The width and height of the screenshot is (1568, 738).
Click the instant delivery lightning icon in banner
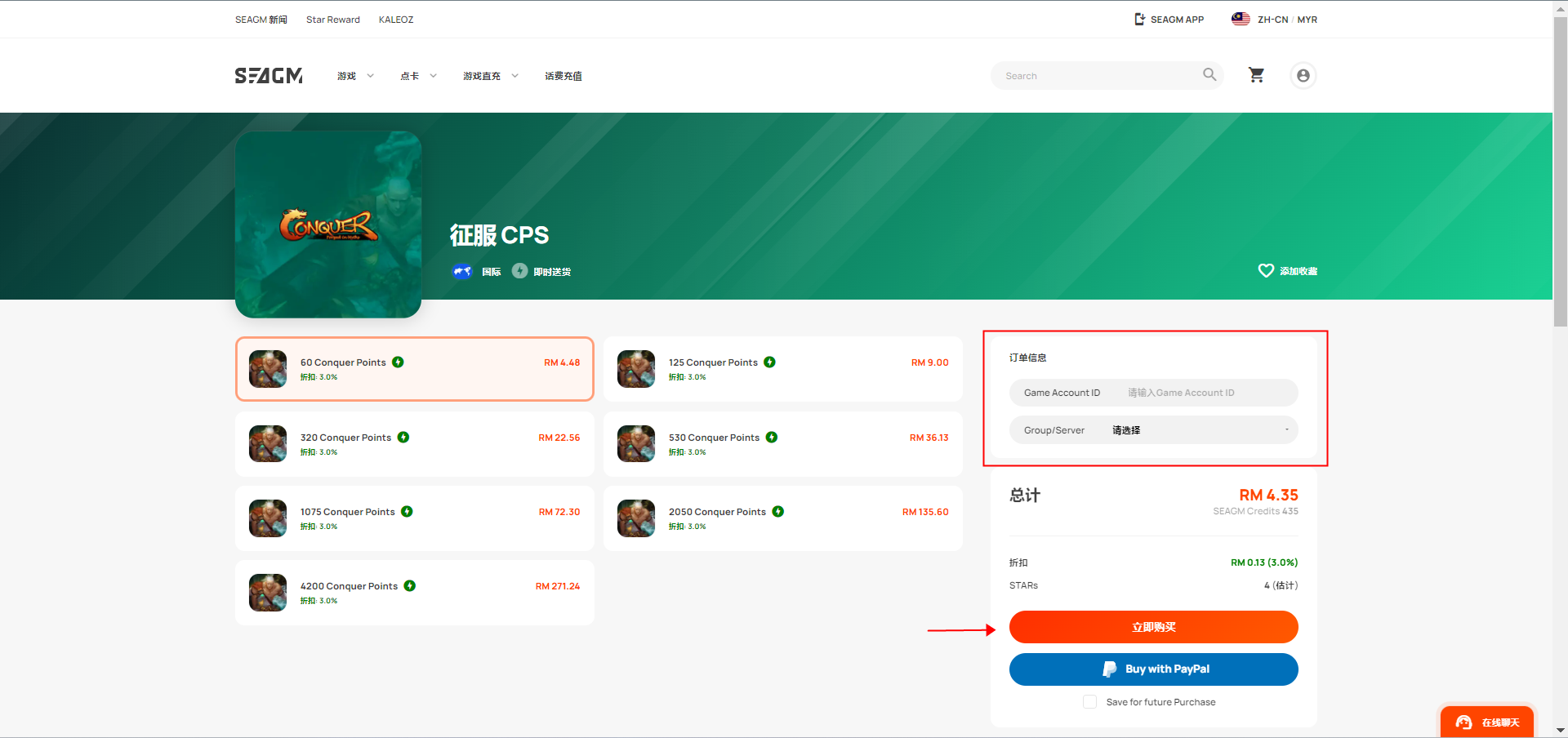coord(519,270)
